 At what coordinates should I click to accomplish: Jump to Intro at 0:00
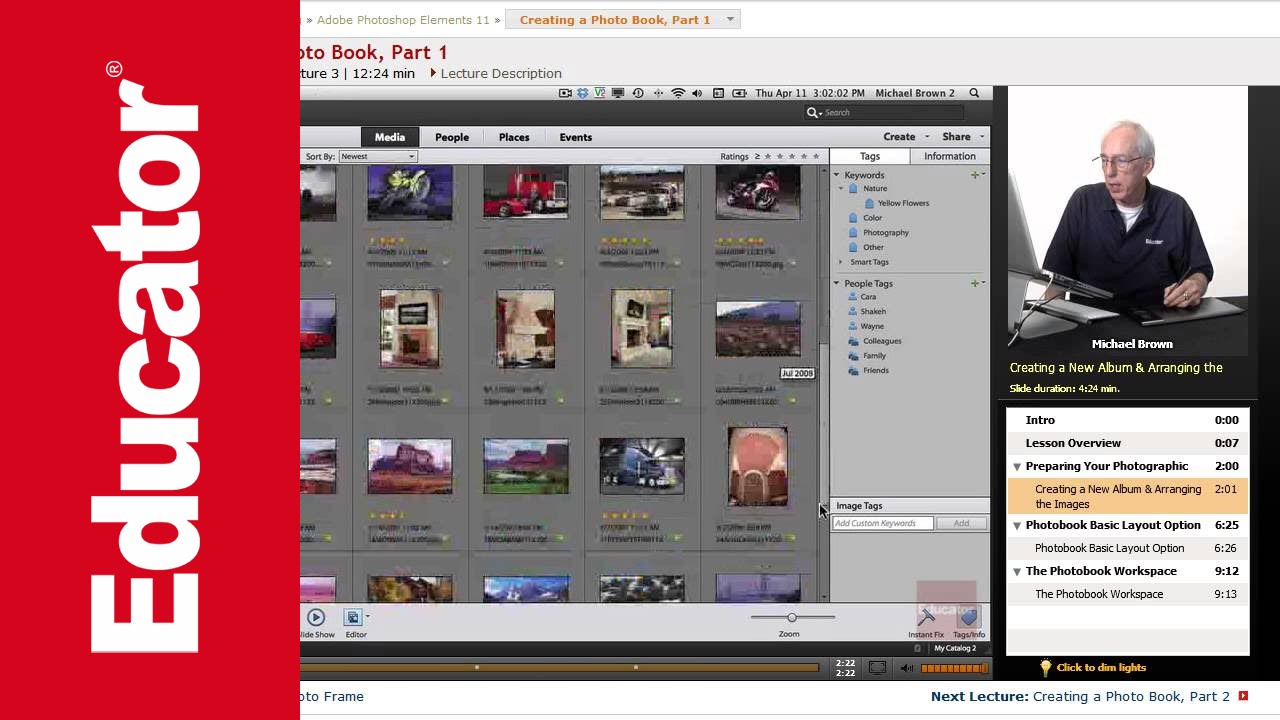tap(1127, 420)
